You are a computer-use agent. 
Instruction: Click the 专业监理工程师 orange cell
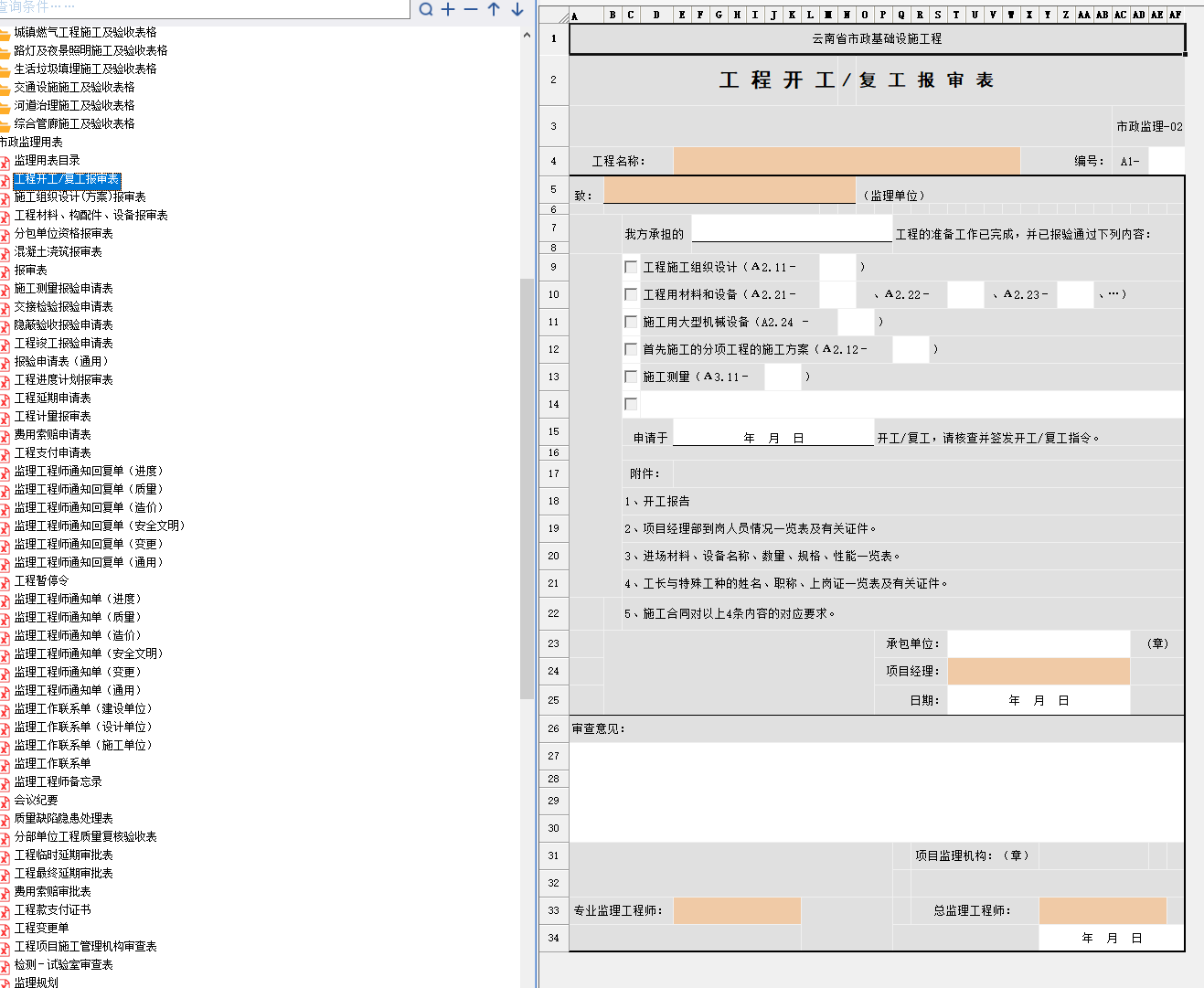coord(737,910)
